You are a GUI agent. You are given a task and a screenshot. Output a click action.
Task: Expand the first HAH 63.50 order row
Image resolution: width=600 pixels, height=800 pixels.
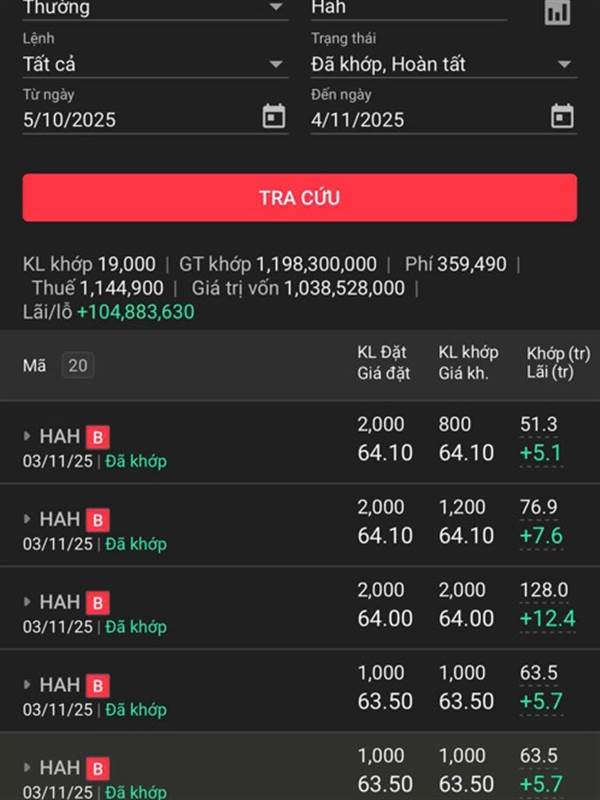(28, 686)
